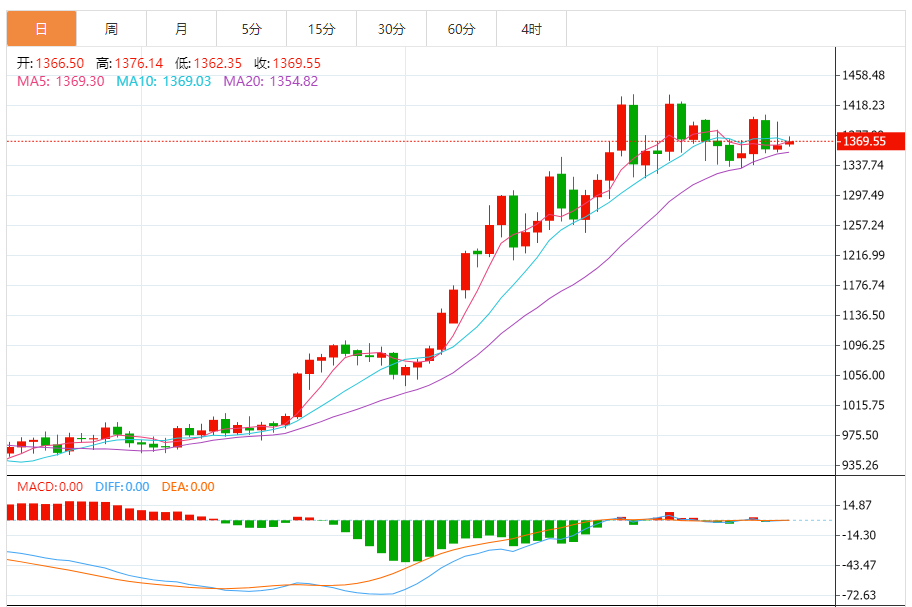
Task: Show the 60分 timeframe chart
Action: coord(461,29)
